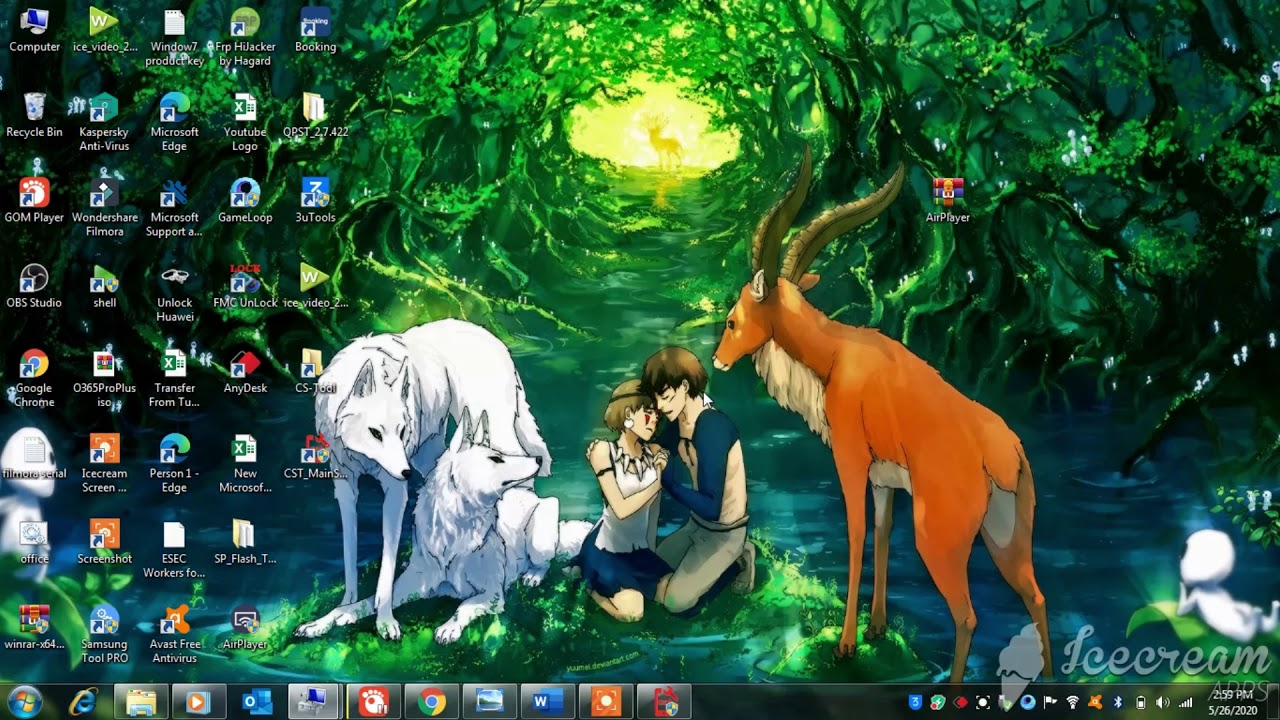Open the Computer desktop icon
The width and height of the screenshot is (1280, 720).
point(34,30)
